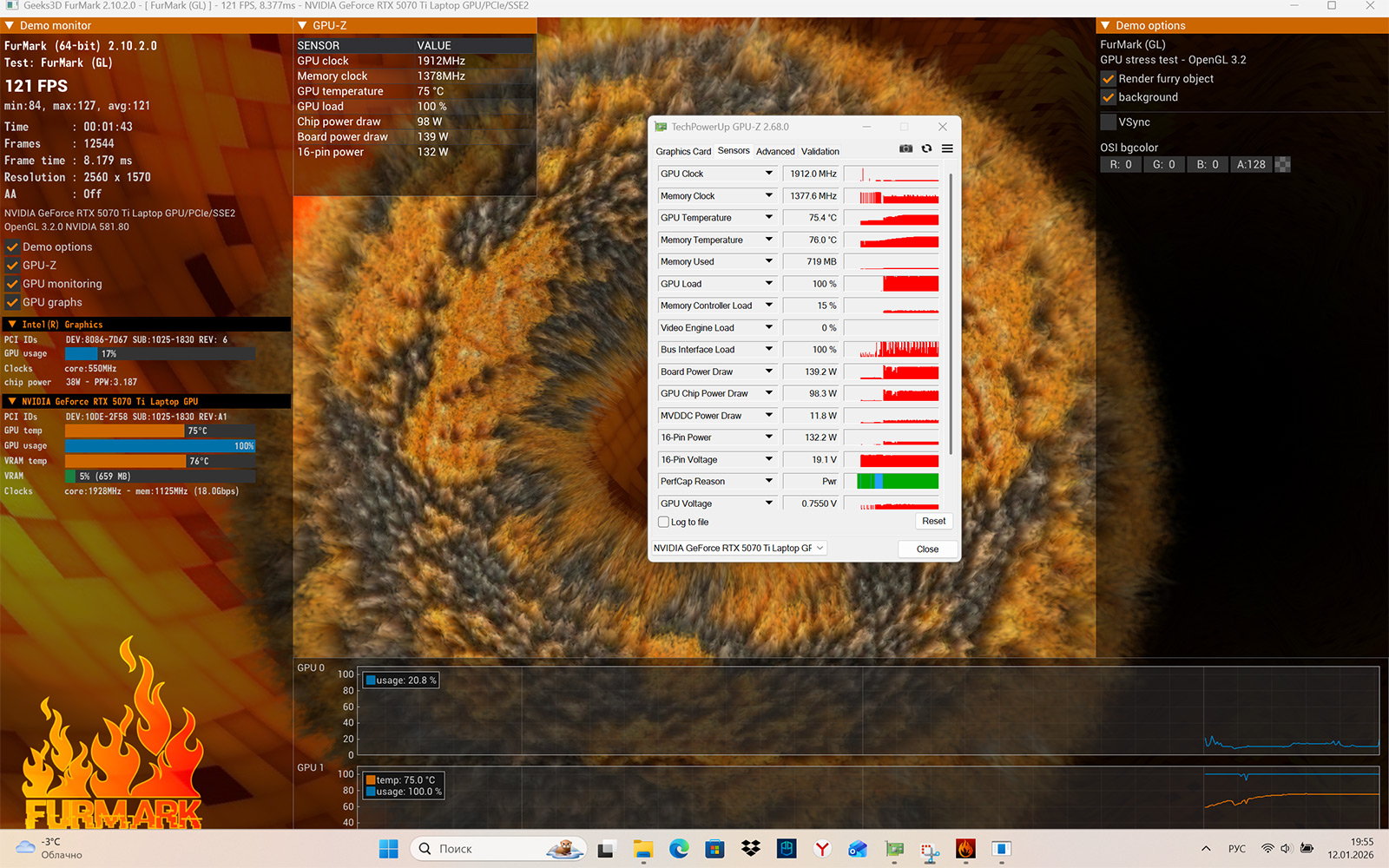Click the Reset button in GPU-Z
This screenshot has height=868, width=1389.
coord(933,522)
